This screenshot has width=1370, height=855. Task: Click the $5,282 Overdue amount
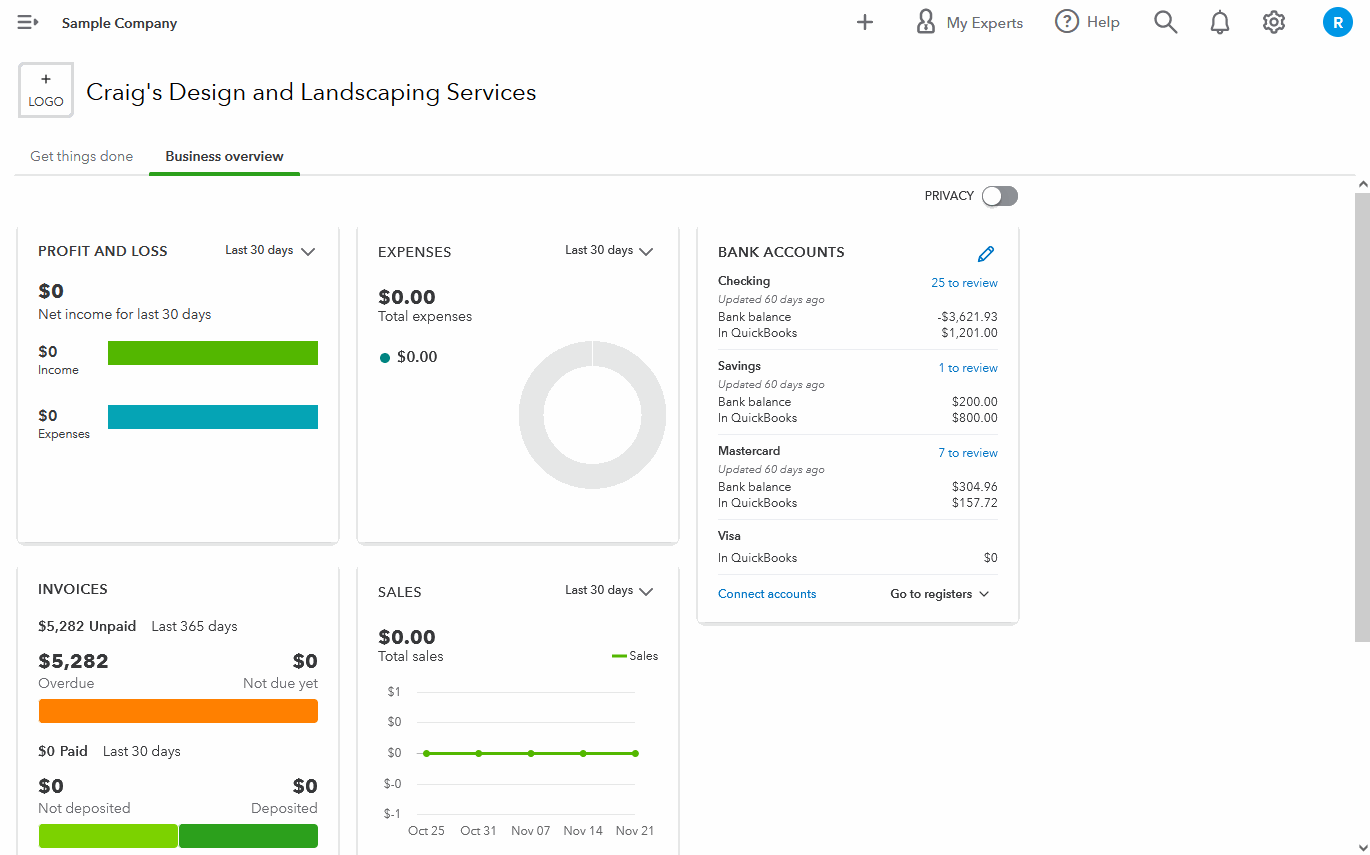[x=73, y=661]
